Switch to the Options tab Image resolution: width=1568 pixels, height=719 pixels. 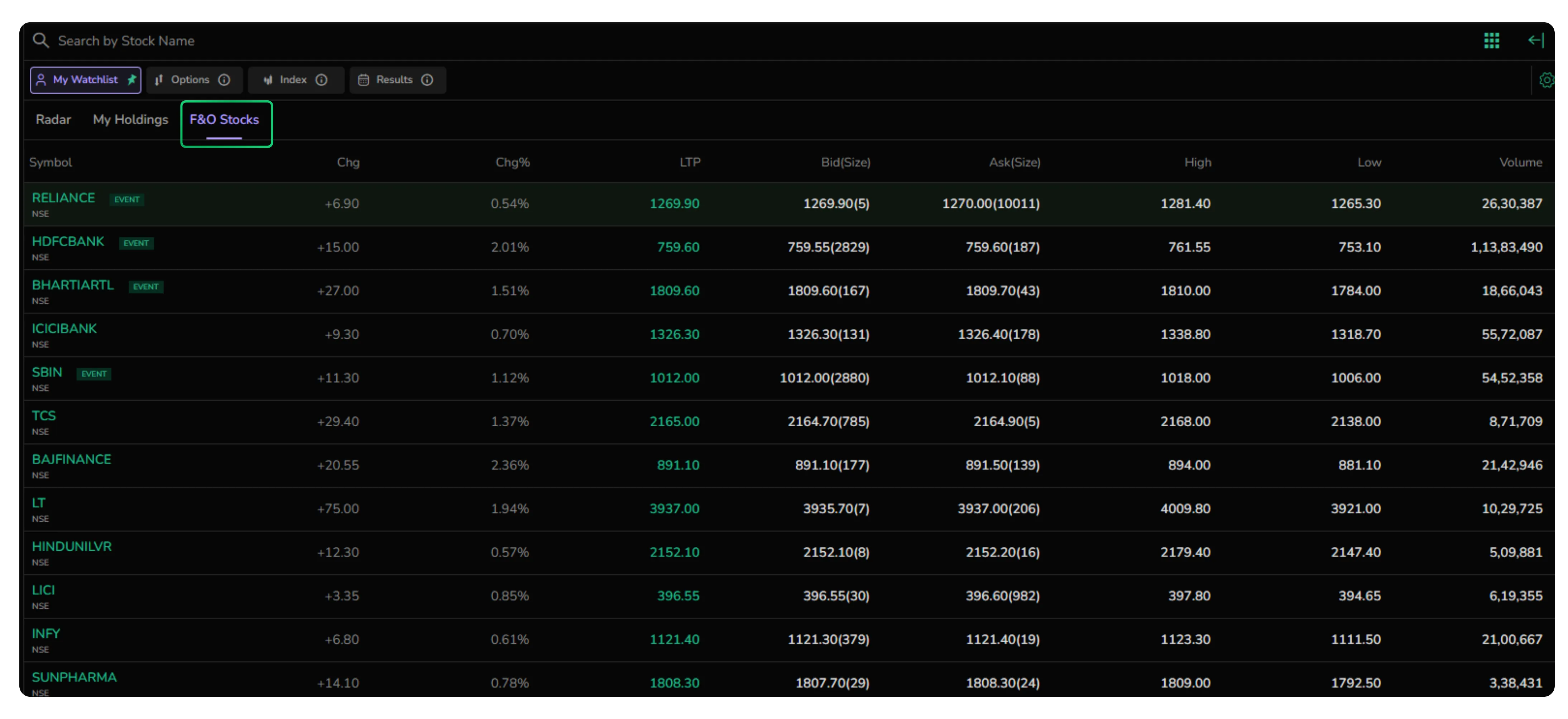pyautogui.click(x=195, y=80)
